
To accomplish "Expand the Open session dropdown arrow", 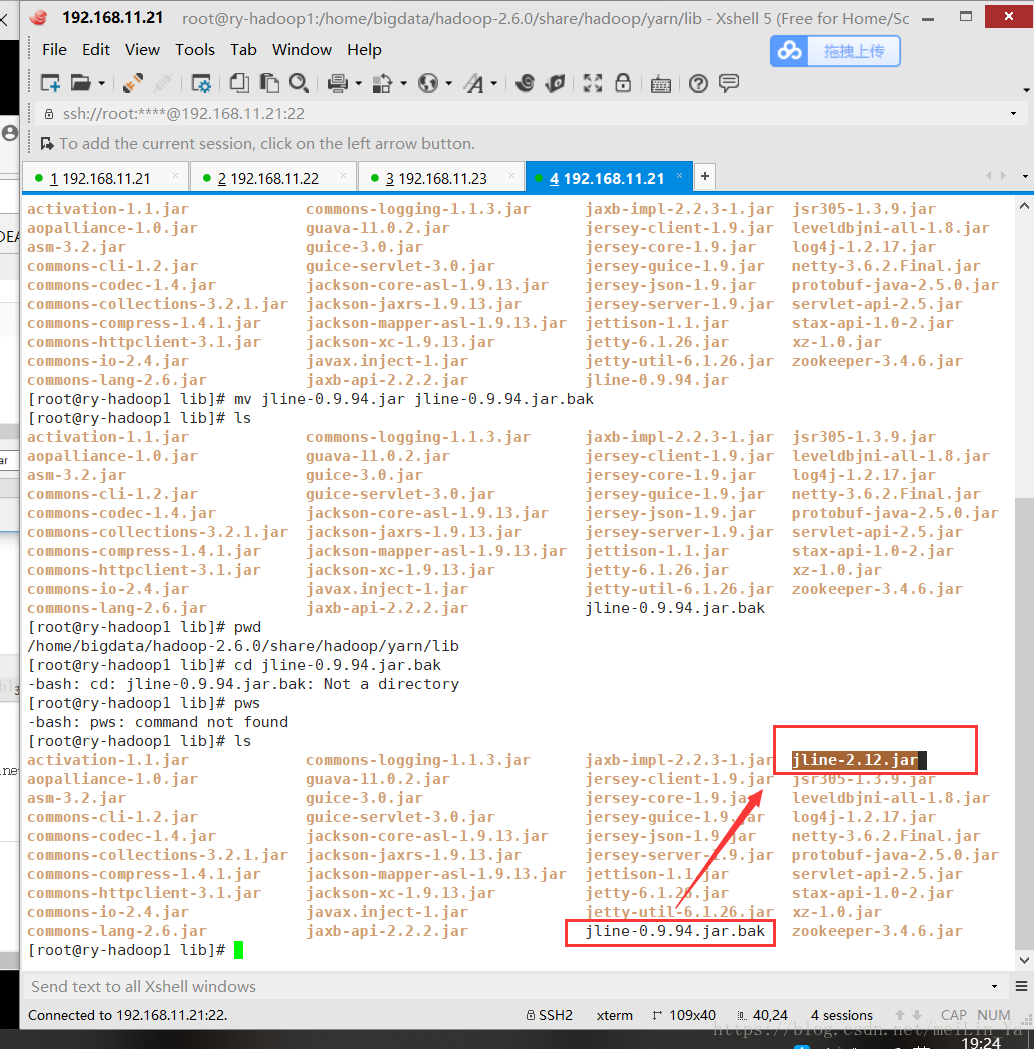I will point(102,84).
